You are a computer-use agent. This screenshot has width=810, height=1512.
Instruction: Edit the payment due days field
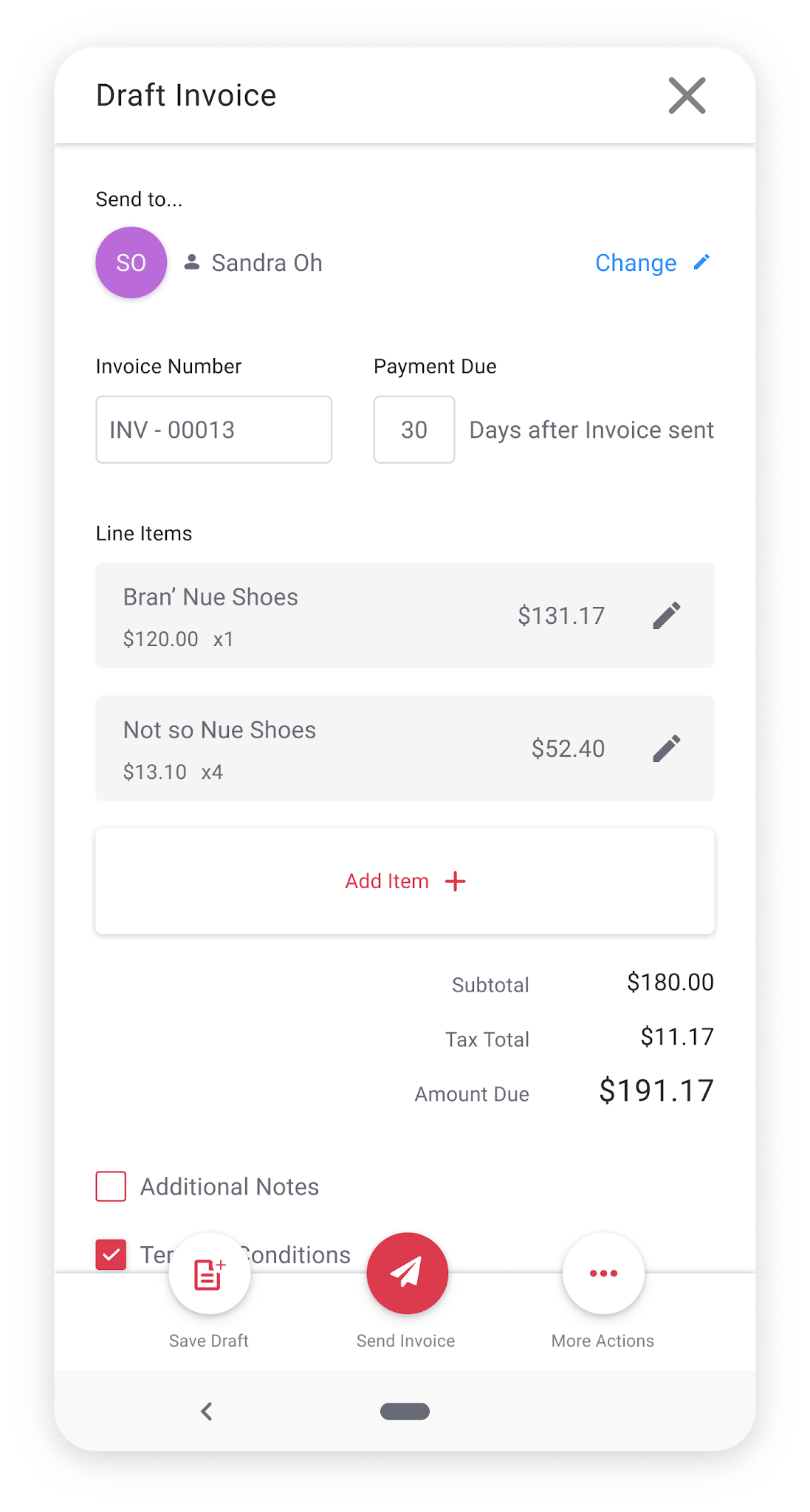413,430
